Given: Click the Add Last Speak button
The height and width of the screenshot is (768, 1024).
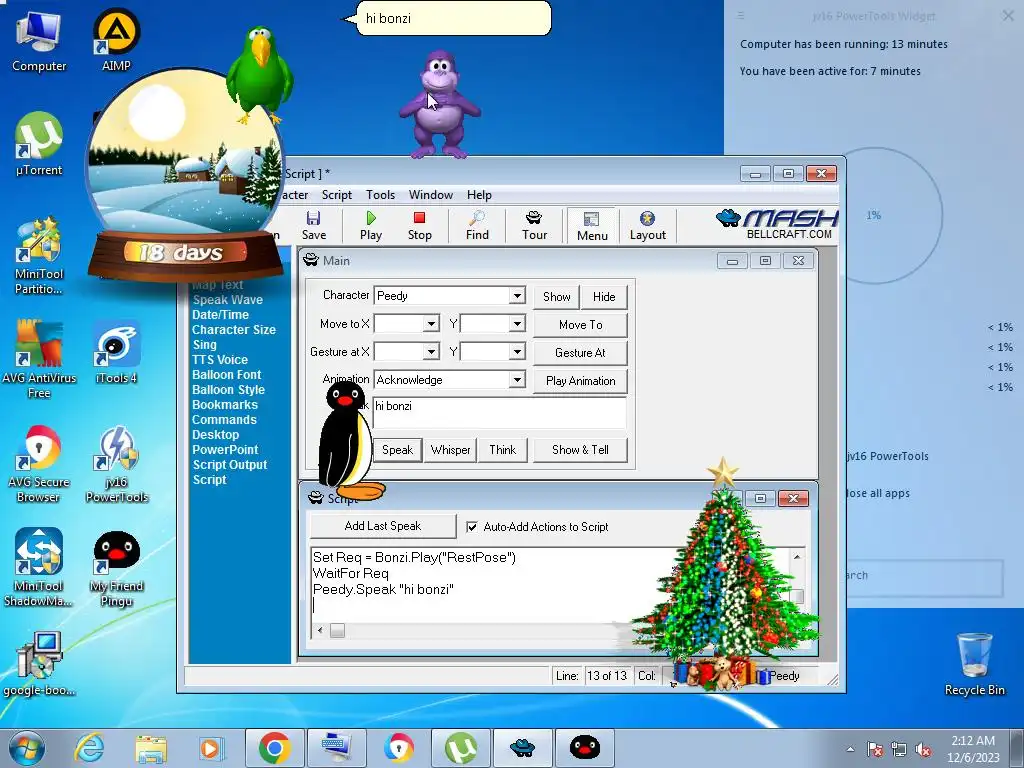Looking at the screenshot, I should tap(383, 526).
